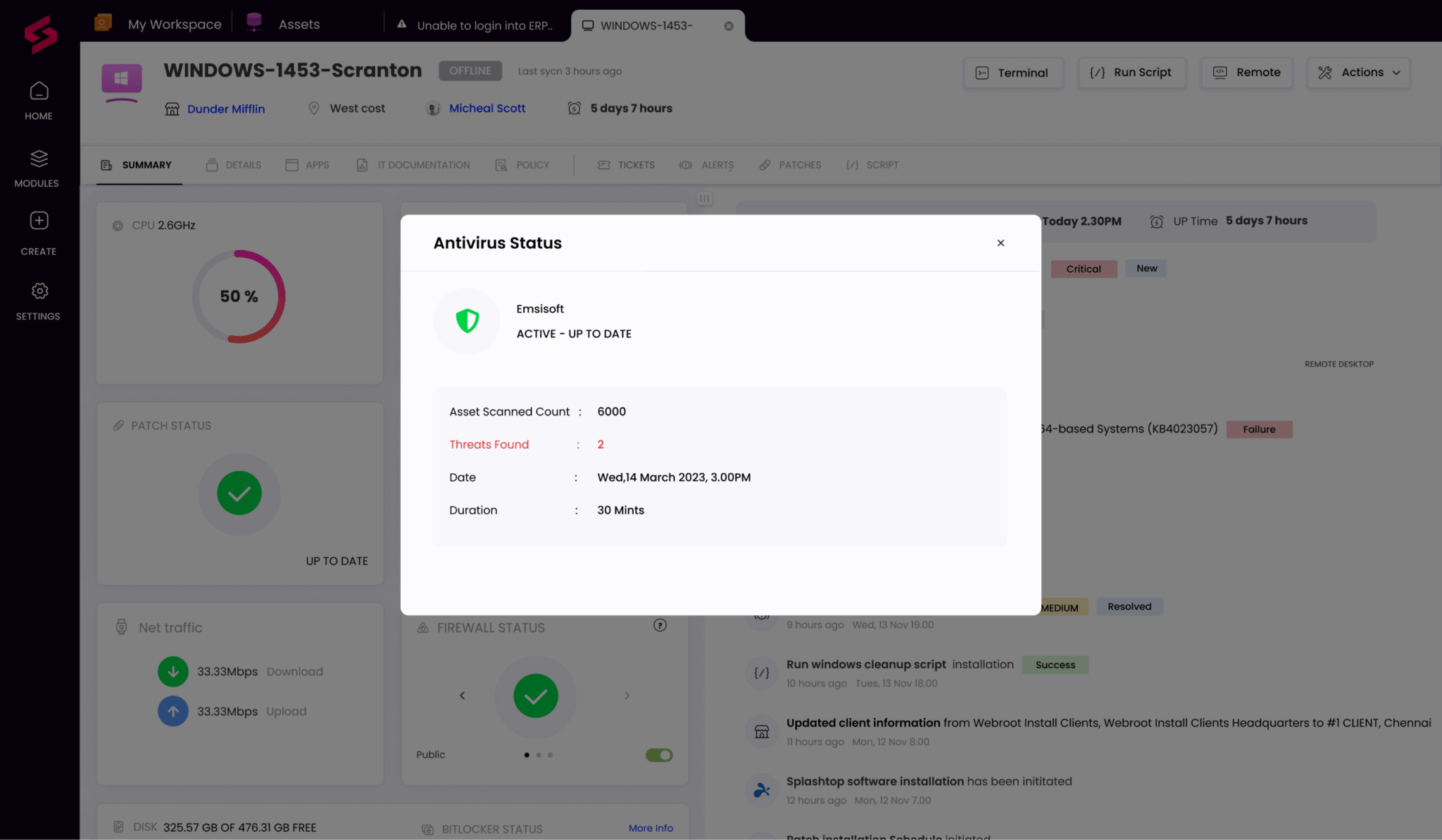Screen dimensions: 1442x840
Task: Select the third firewall carousel dot
Action: [551, 755]
